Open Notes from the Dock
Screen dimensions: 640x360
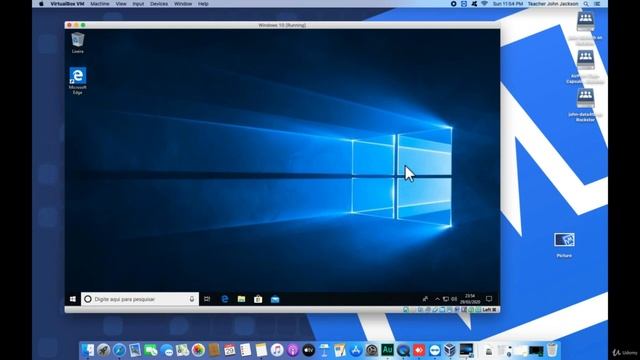point(261,350)
